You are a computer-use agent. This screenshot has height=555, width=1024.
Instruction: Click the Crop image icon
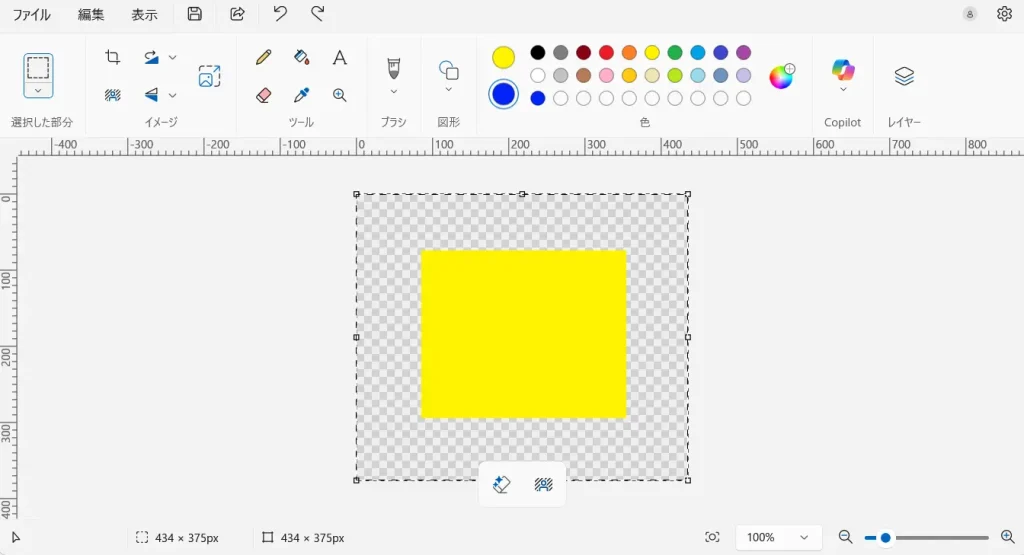113,58
